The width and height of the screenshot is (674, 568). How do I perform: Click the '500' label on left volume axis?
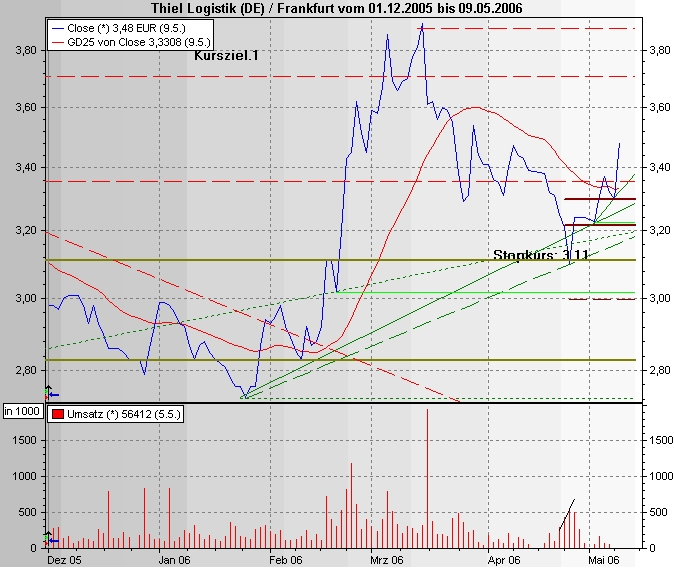coord(28,512)
